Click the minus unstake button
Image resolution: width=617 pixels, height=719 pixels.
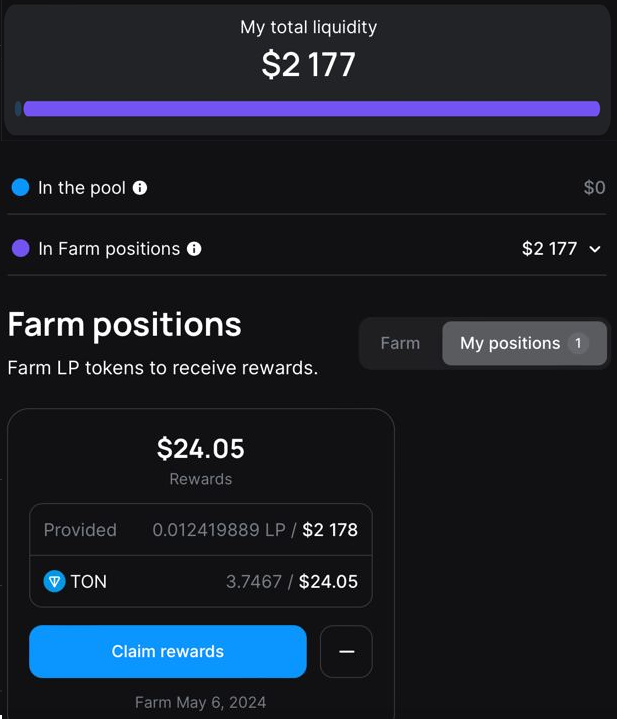pyautogui.click(x=346, y=651)
